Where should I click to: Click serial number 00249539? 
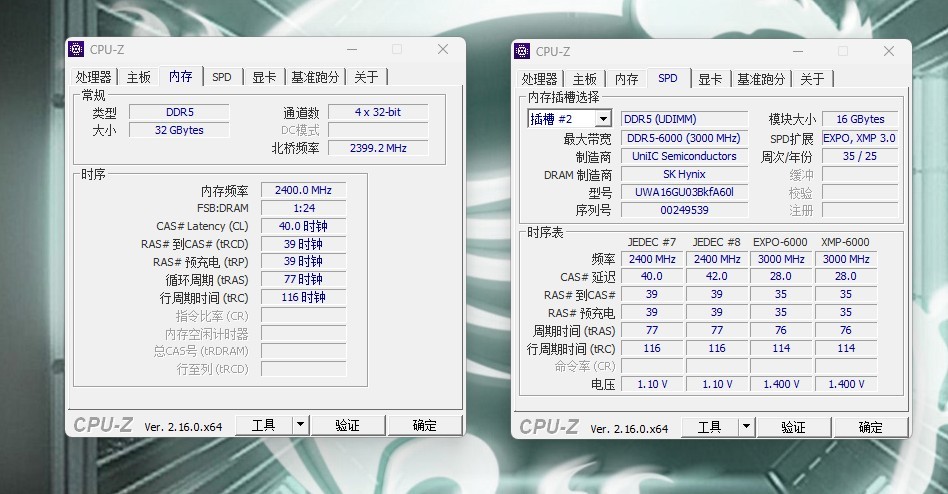(x=684, y=210)
